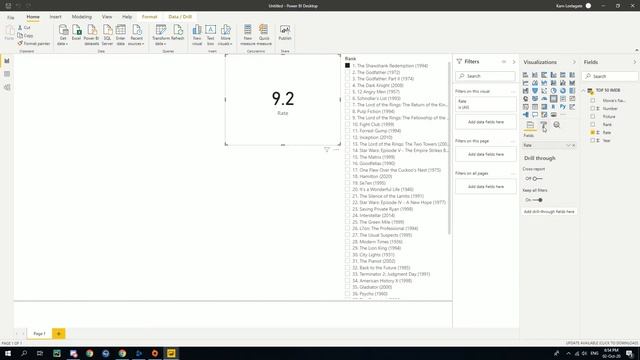The height and width of the screenshot is (360, 640).
Task: Toggle the Cross-report switch
Action: [537, 179]
